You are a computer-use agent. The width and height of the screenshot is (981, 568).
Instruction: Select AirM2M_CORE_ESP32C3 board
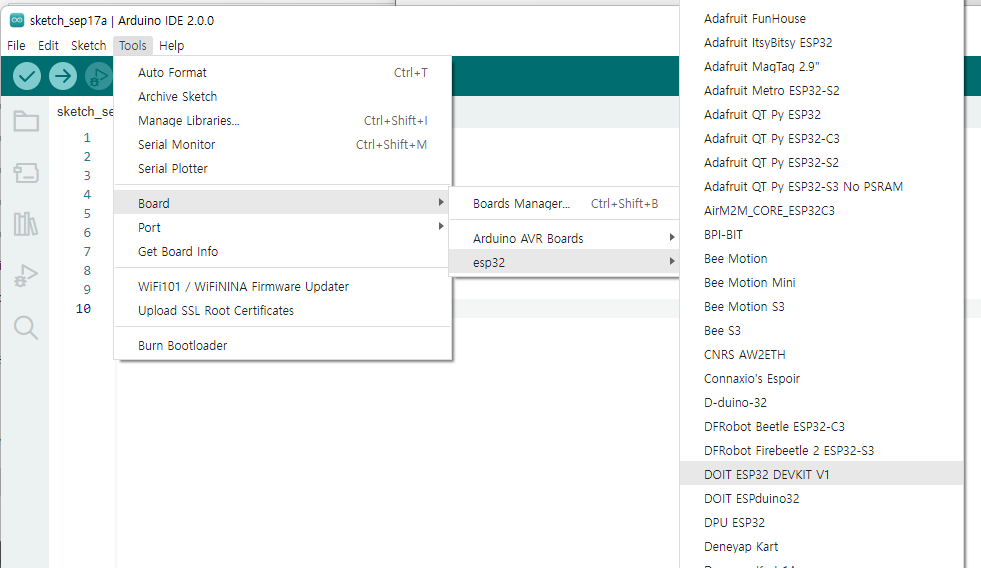pos(821,211)
